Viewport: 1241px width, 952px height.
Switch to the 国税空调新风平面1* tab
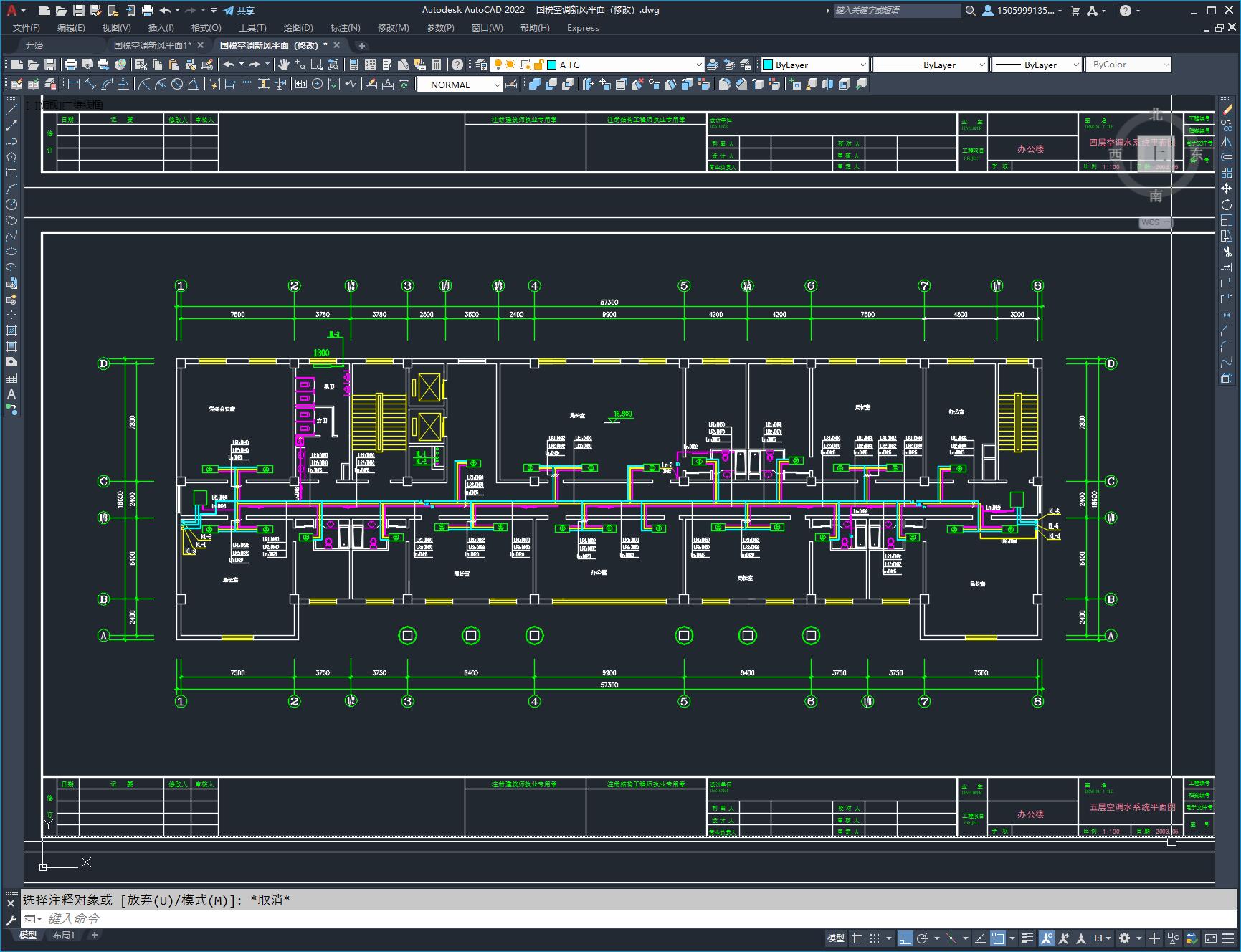coord(153,45)
